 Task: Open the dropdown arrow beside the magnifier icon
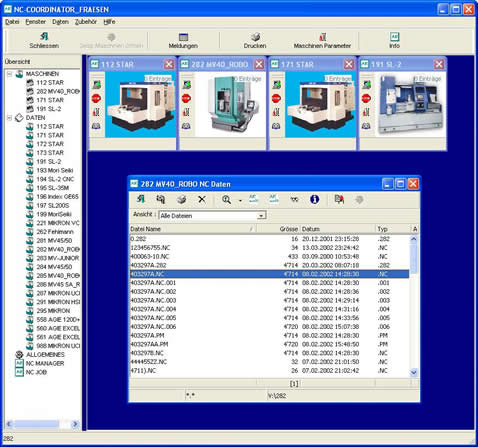240,200
